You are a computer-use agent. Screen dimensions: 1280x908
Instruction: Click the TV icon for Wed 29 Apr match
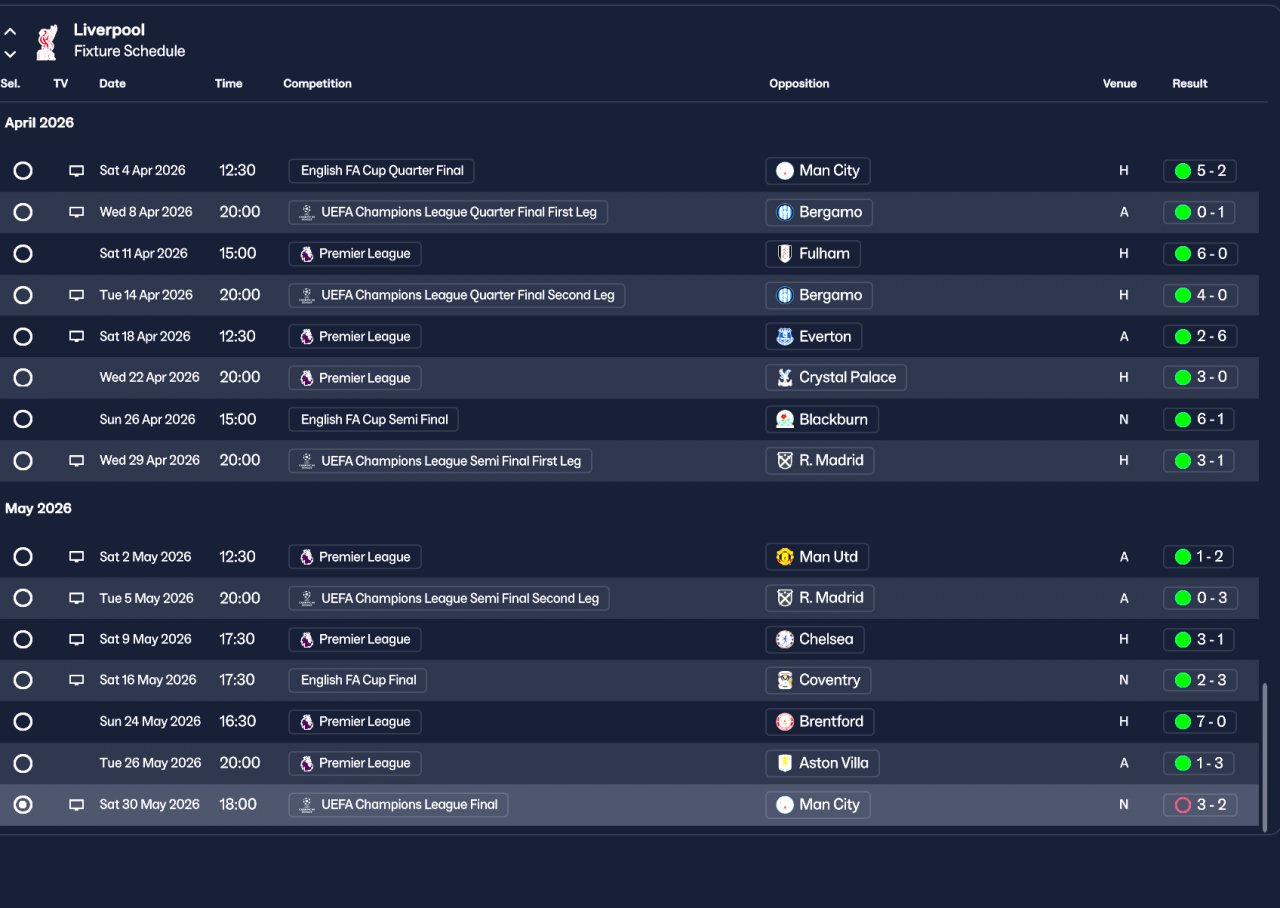click(x=76, y=461)
